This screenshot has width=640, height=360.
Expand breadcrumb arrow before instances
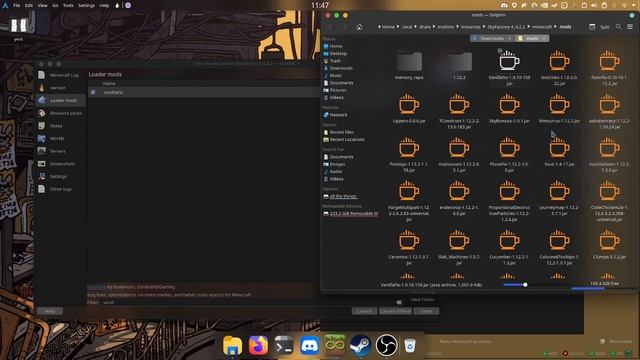458,27
